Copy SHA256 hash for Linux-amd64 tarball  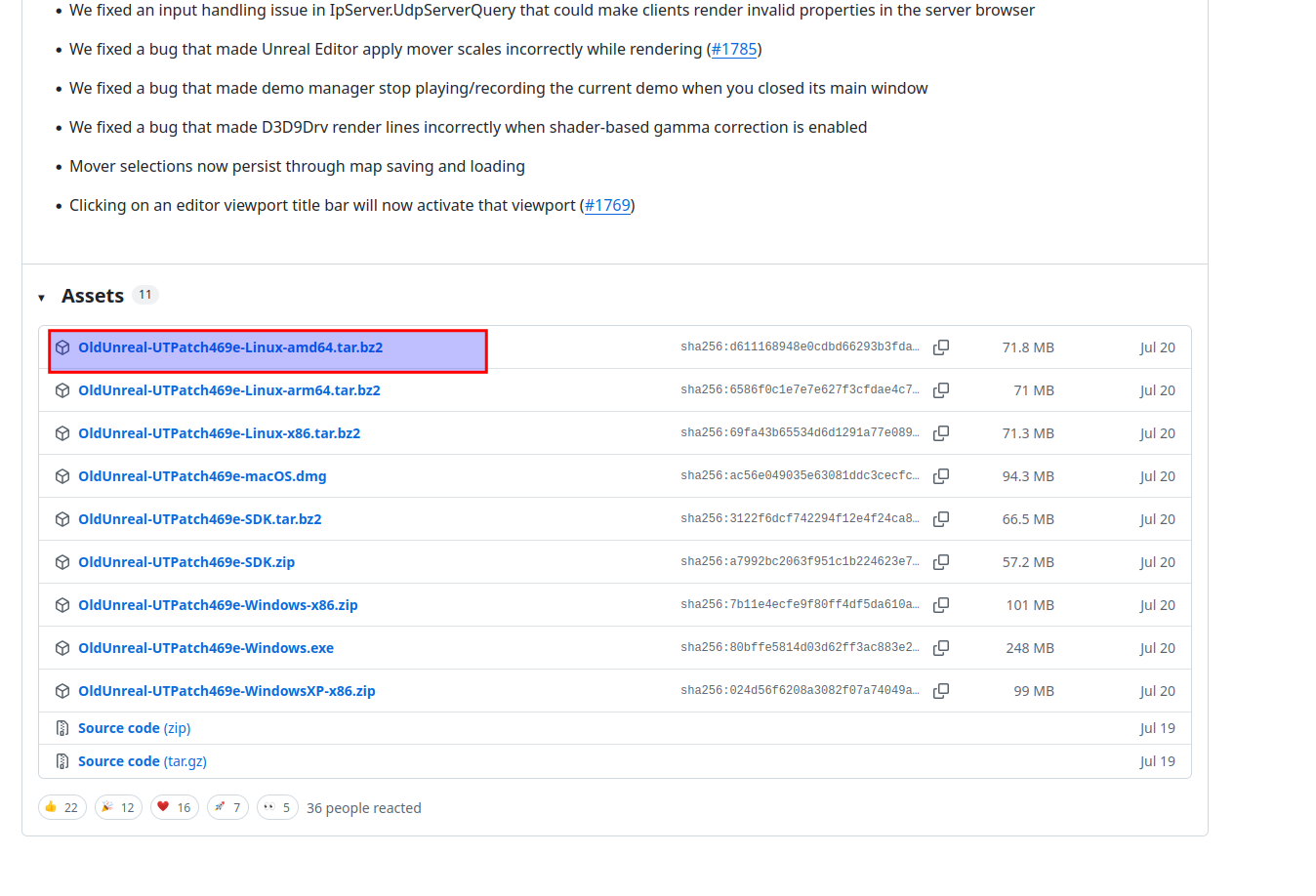(941, 347)
